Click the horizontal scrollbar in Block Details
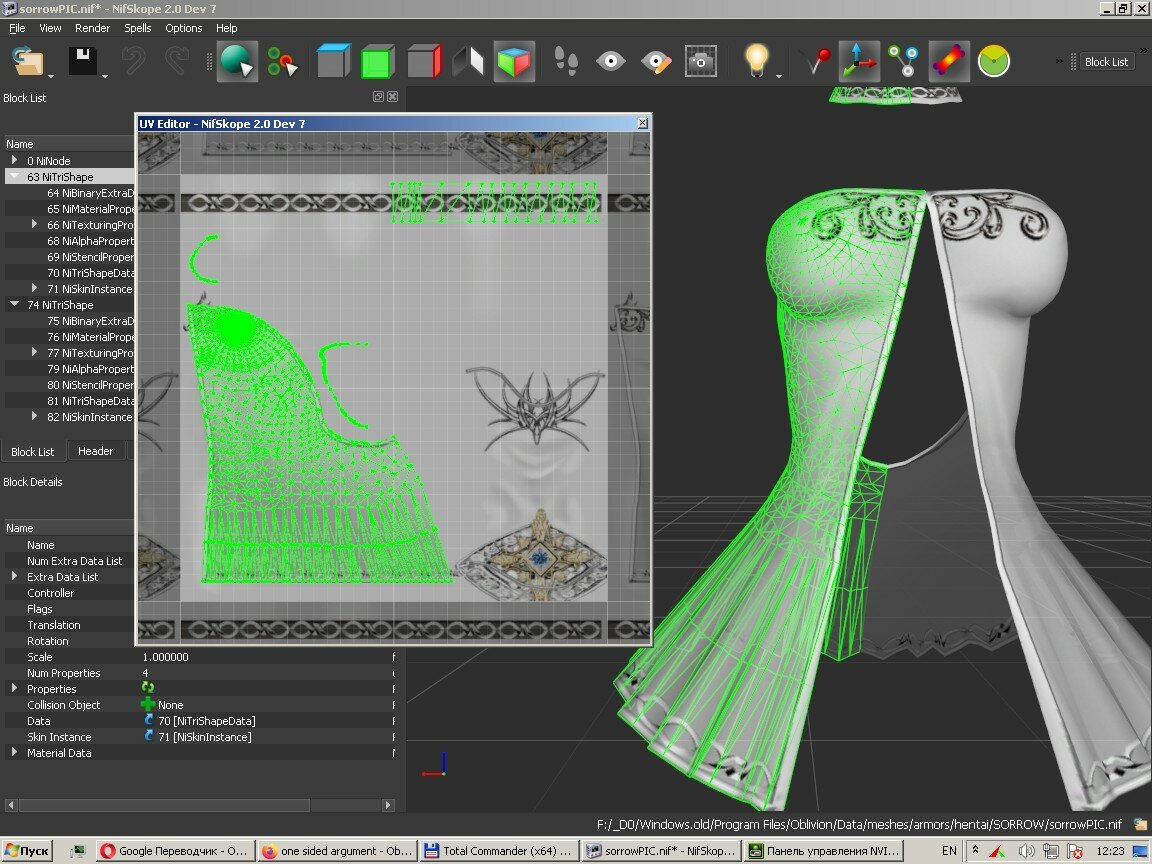The image size is (1152, 864). (x=199, y=805)
